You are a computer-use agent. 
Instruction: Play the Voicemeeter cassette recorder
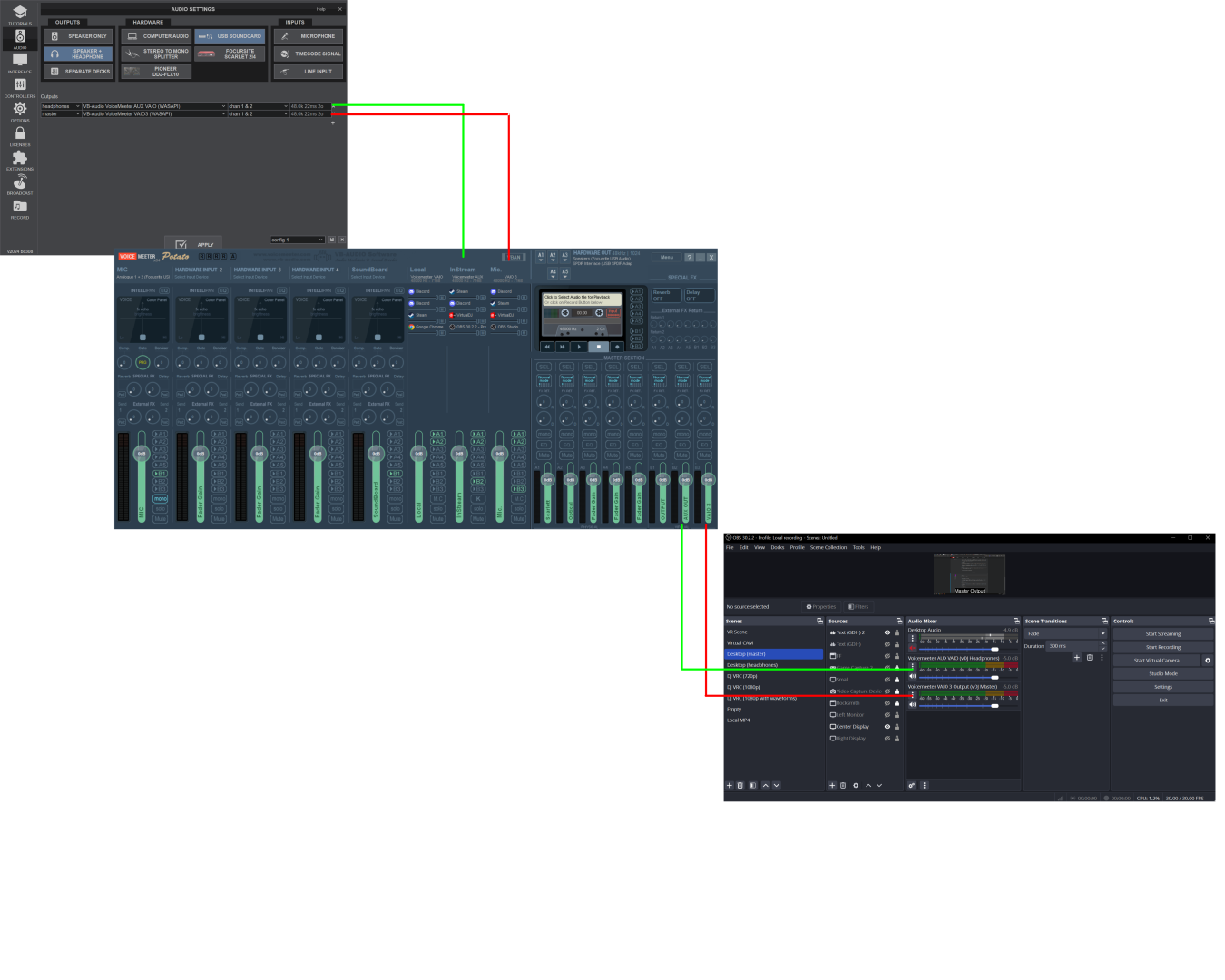(579, 347)
